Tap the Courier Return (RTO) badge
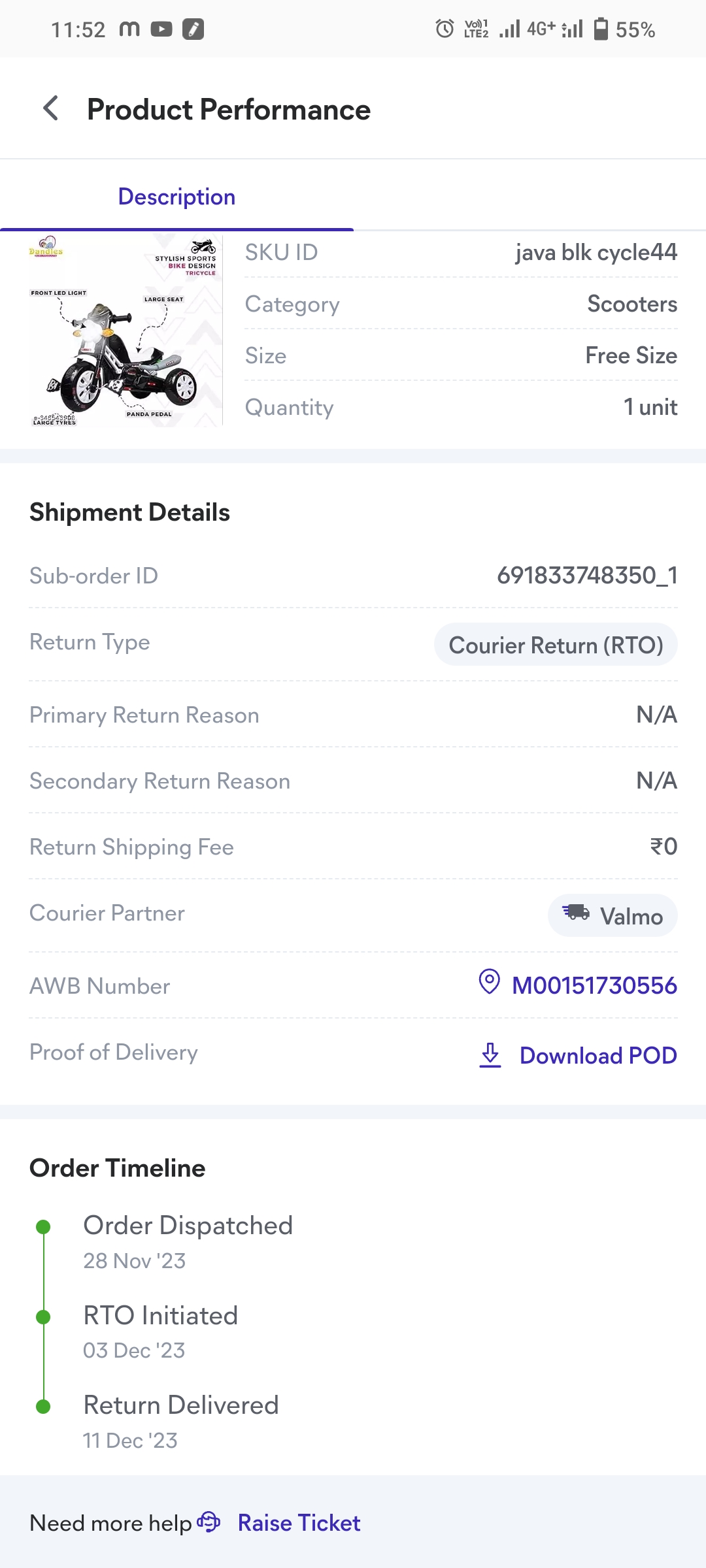Viewport: 706px width, 1568px height. pos(556,645)
